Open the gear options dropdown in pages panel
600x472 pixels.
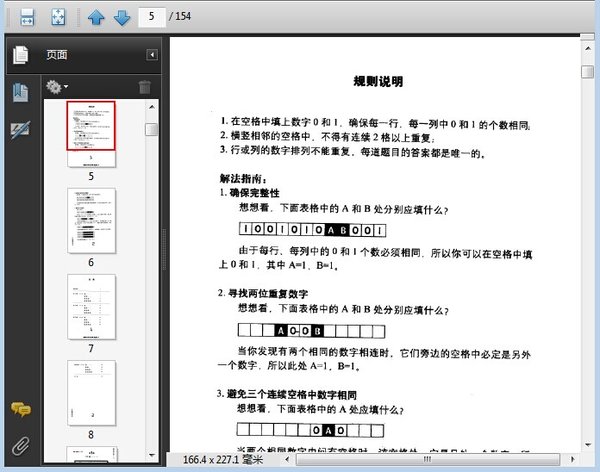[x=56, y=87]
